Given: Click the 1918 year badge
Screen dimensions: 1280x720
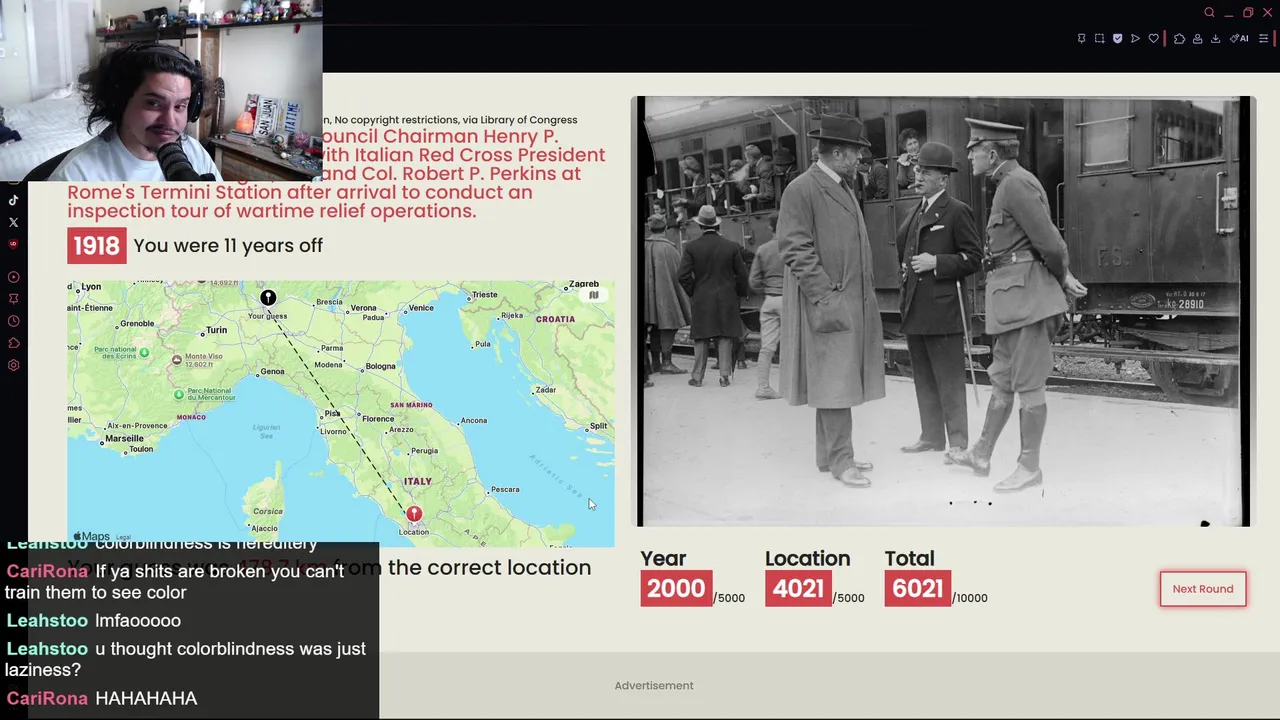Looking at the screenshot, I should [97, 246].
